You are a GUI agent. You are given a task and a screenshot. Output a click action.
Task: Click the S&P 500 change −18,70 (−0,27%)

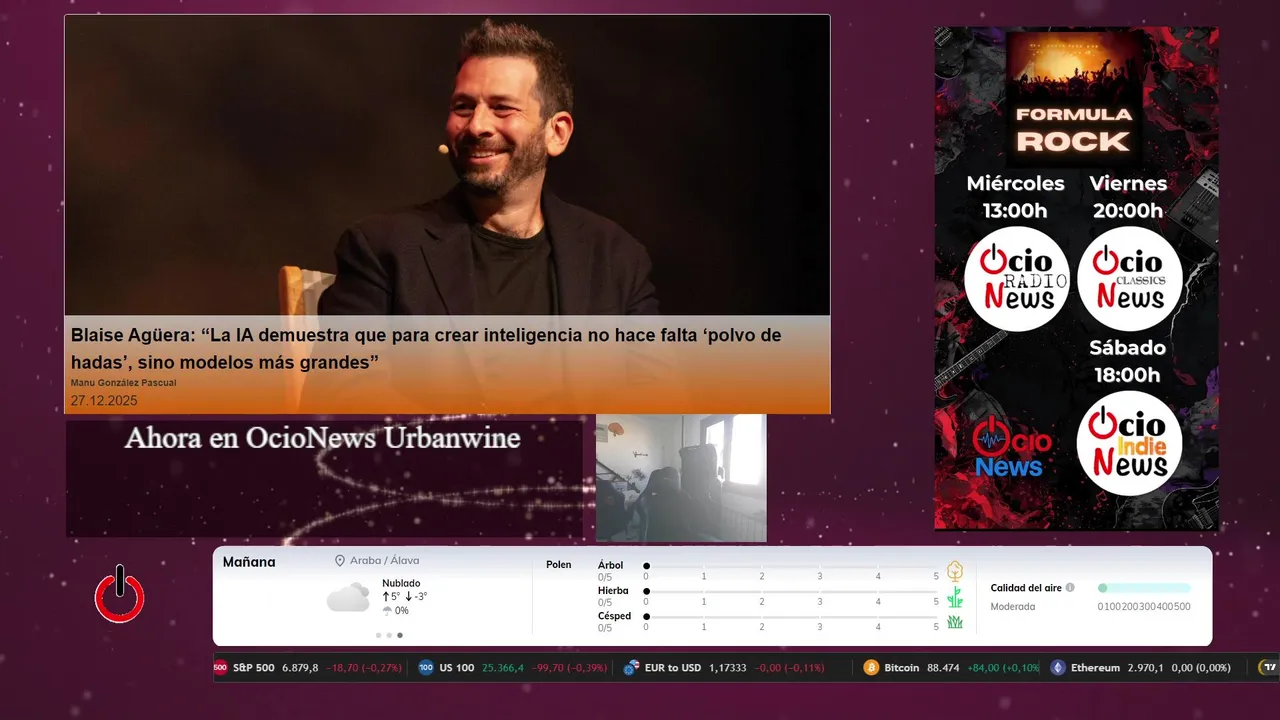(x=366, y=668)
